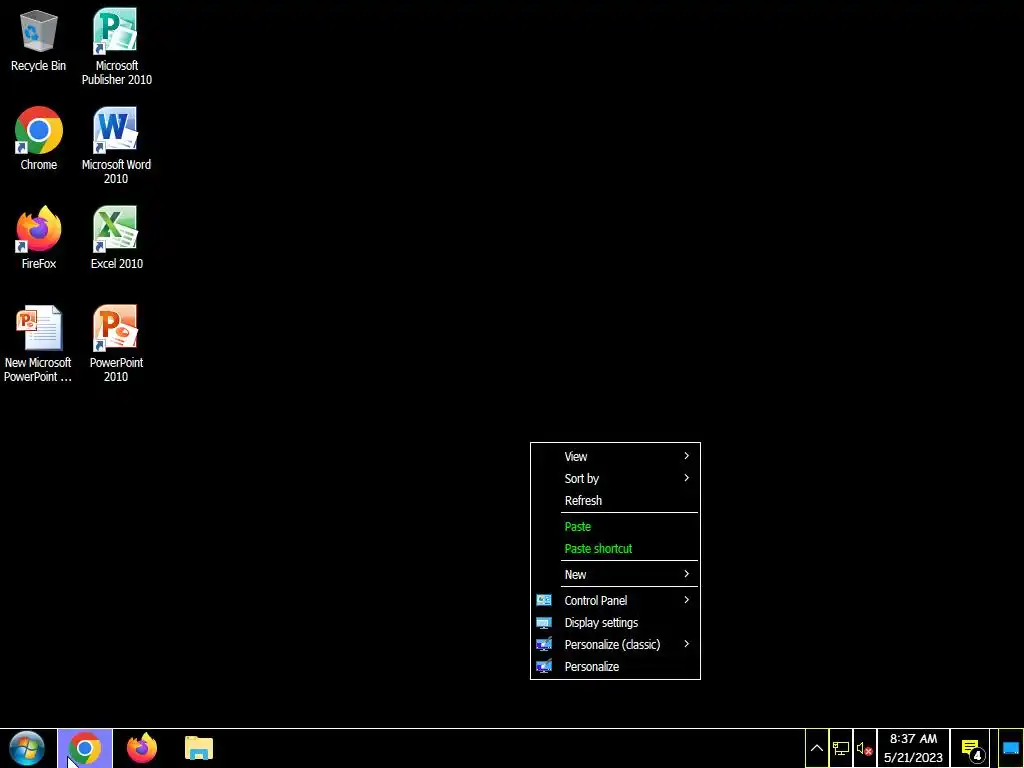This screenshot has width=1024, height=768.
Task: Open File Explorer from the taskbar
Action: [199, 748]
